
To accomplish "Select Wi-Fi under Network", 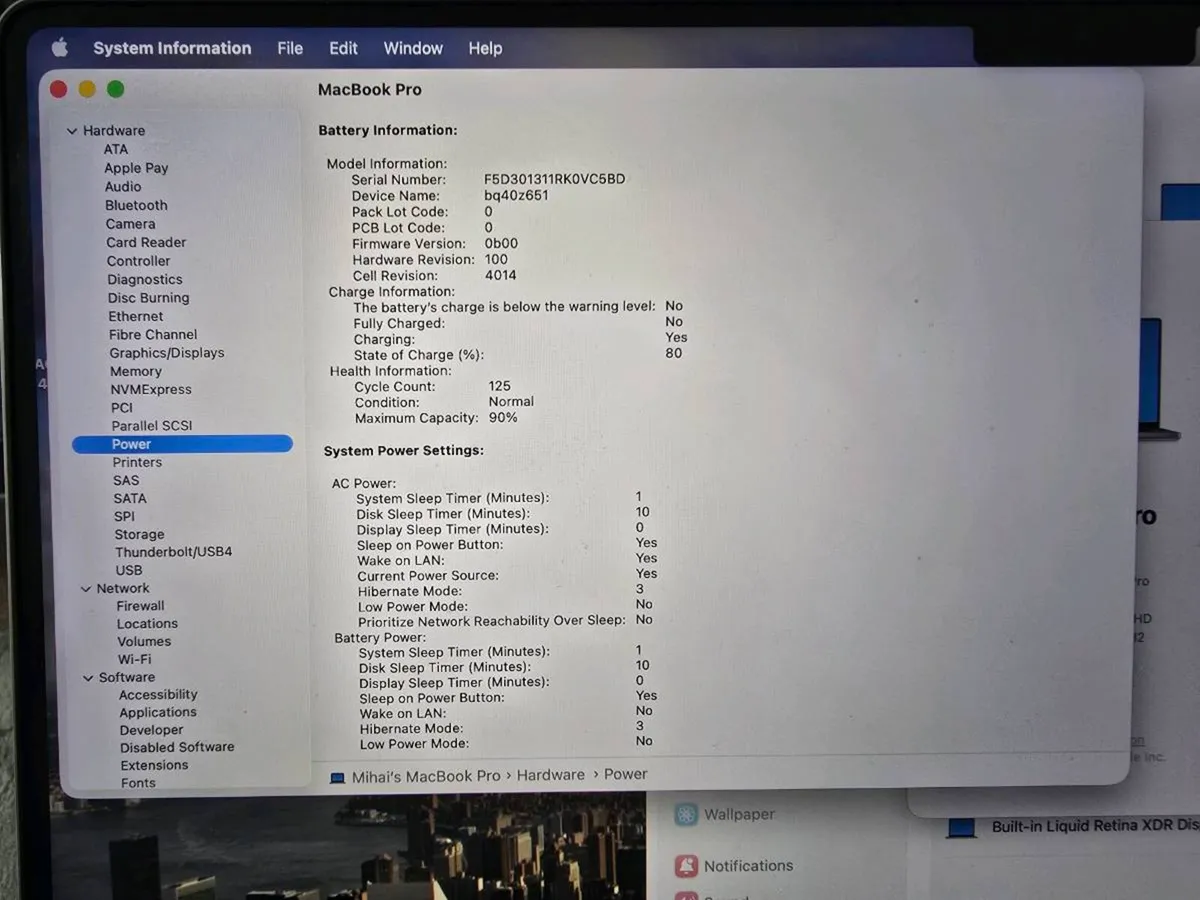I will pos(135,660).
